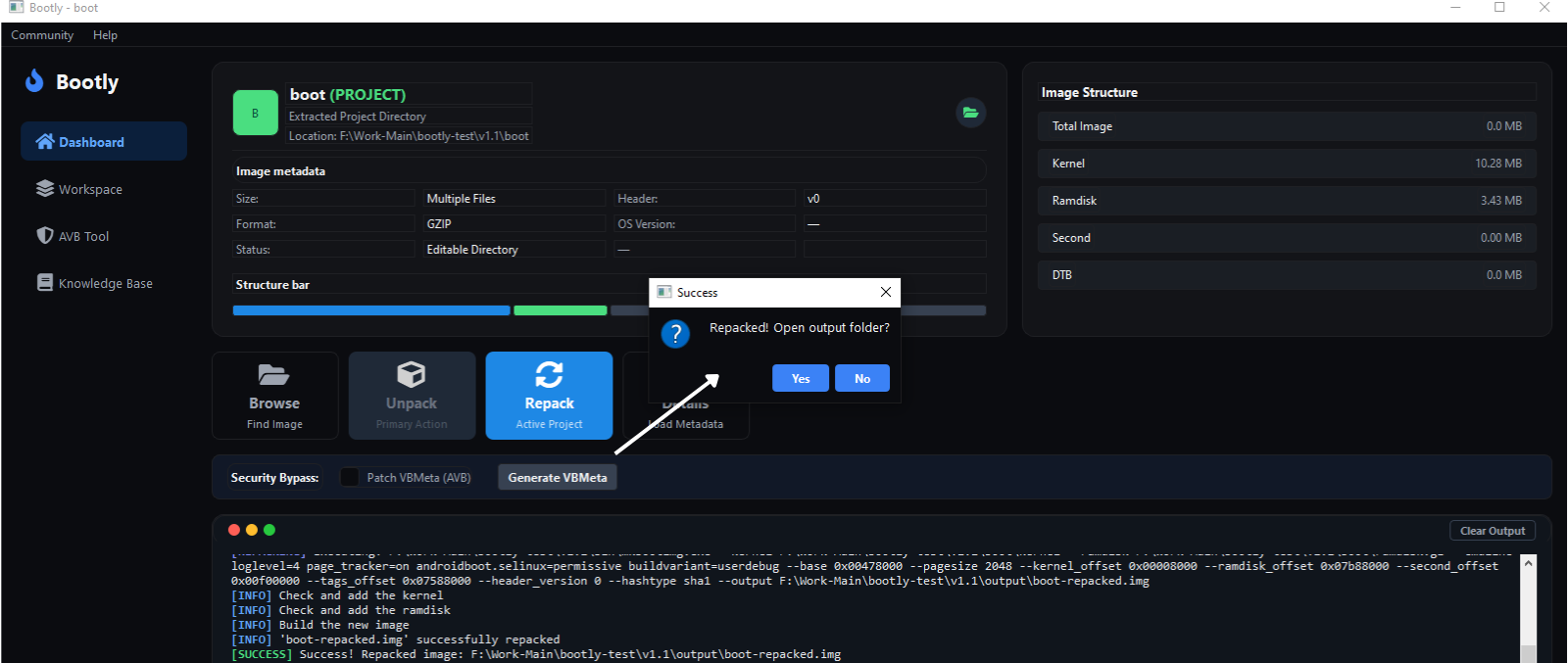Click the question mark dialog icon
This screenshot has width=1568, height=663.
click(x=675, y=334)
